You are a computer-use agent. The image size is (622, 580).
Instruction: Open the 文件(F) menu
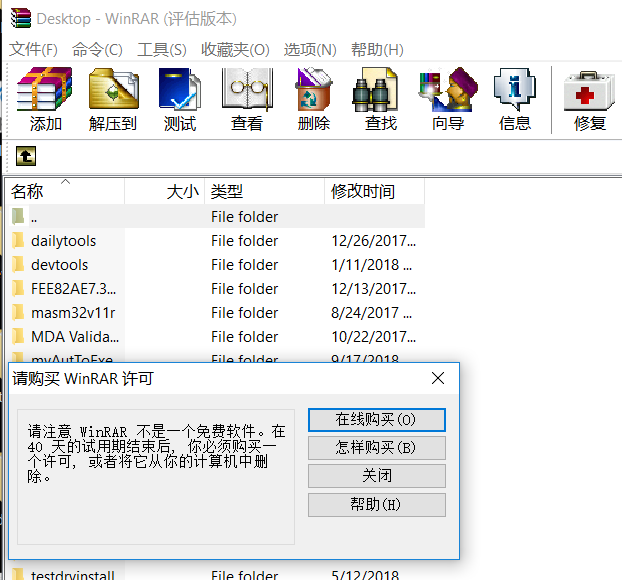coord(33,50)
